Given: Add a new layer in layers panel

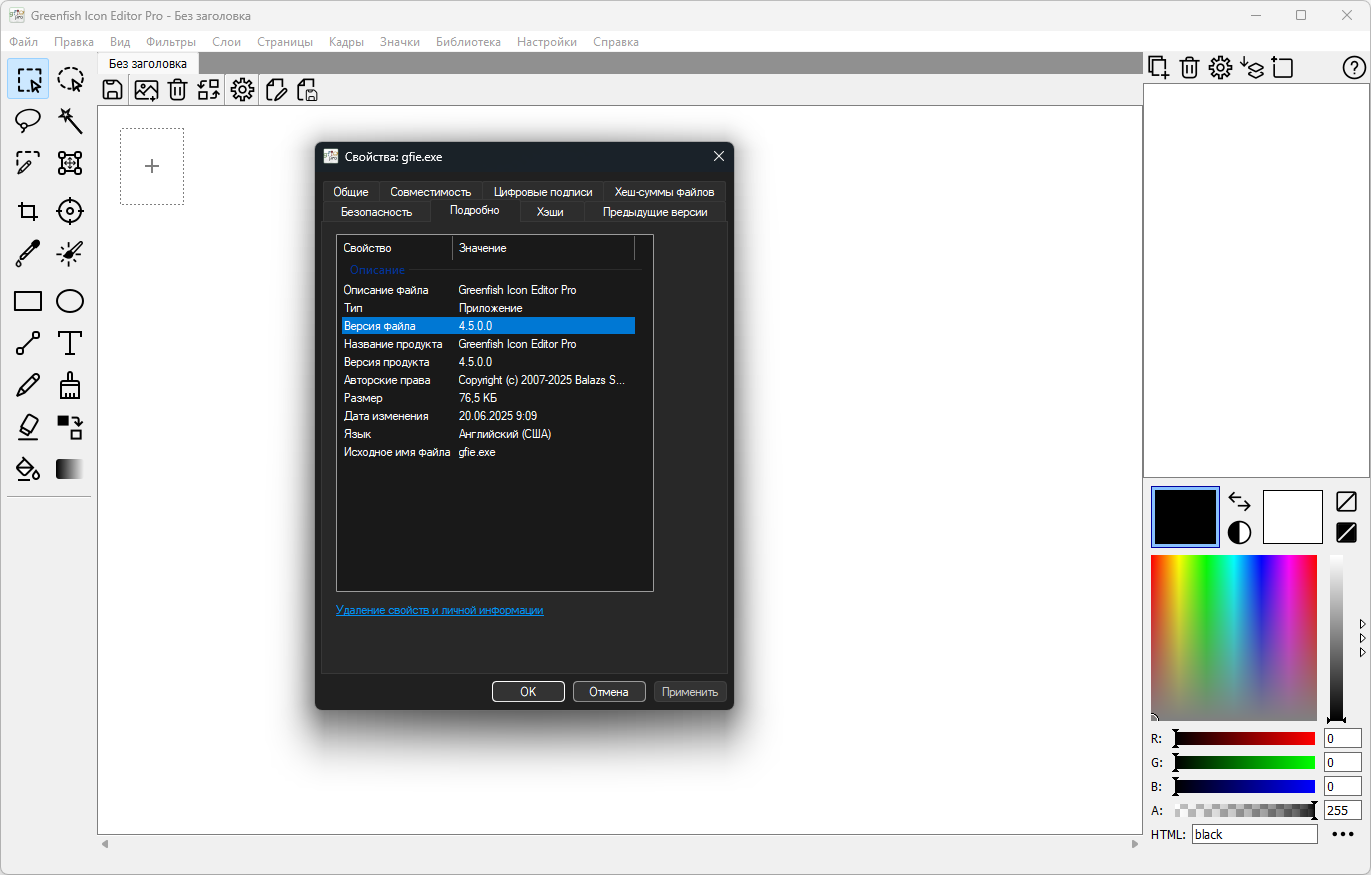Looking at the screenshot, I should (1158, 68).
